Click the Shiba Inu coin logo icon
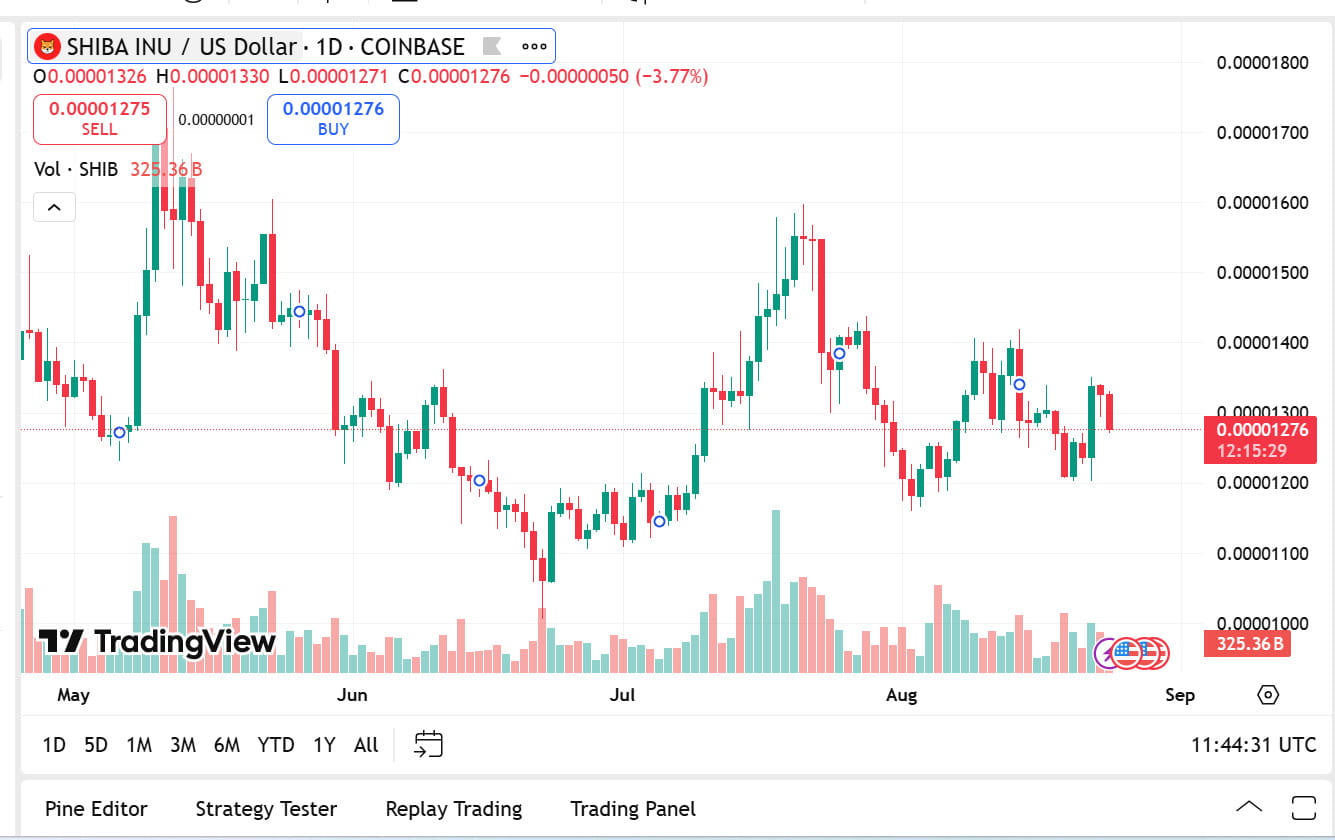The height and width of the screenshot is (840, 1335). [47, 46]
